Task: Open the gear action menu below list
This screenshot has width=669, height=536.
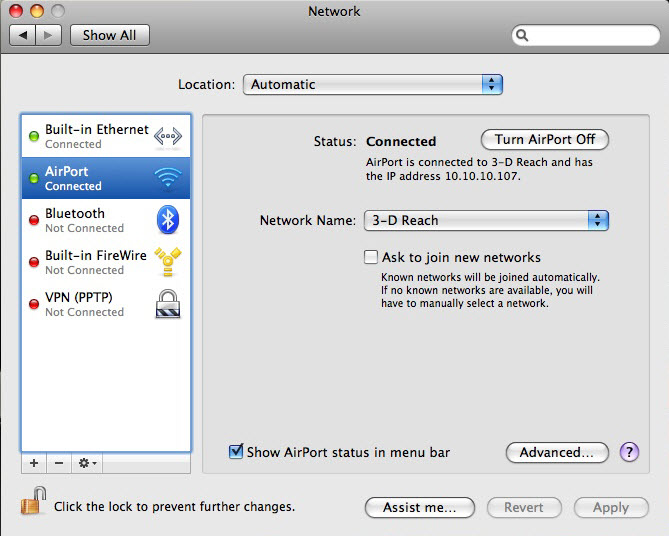Action: coord(87,463)
